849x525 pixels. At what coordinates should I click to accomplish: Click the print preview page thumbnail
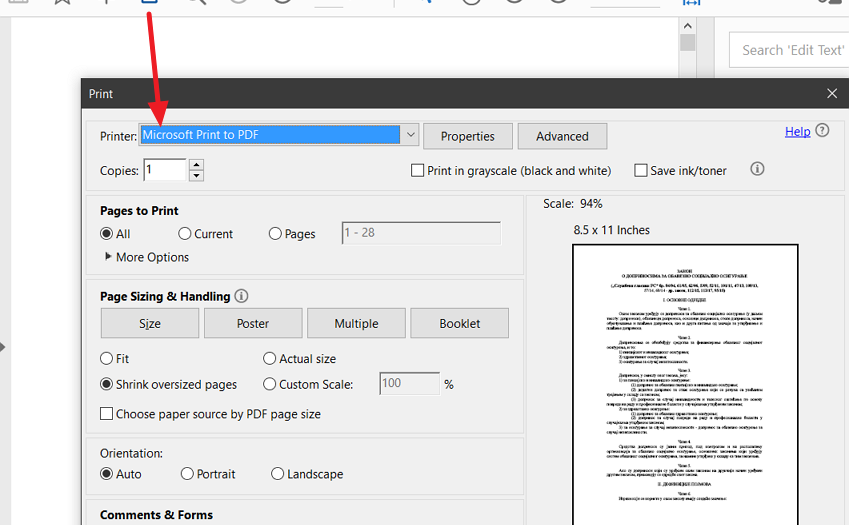685,384
